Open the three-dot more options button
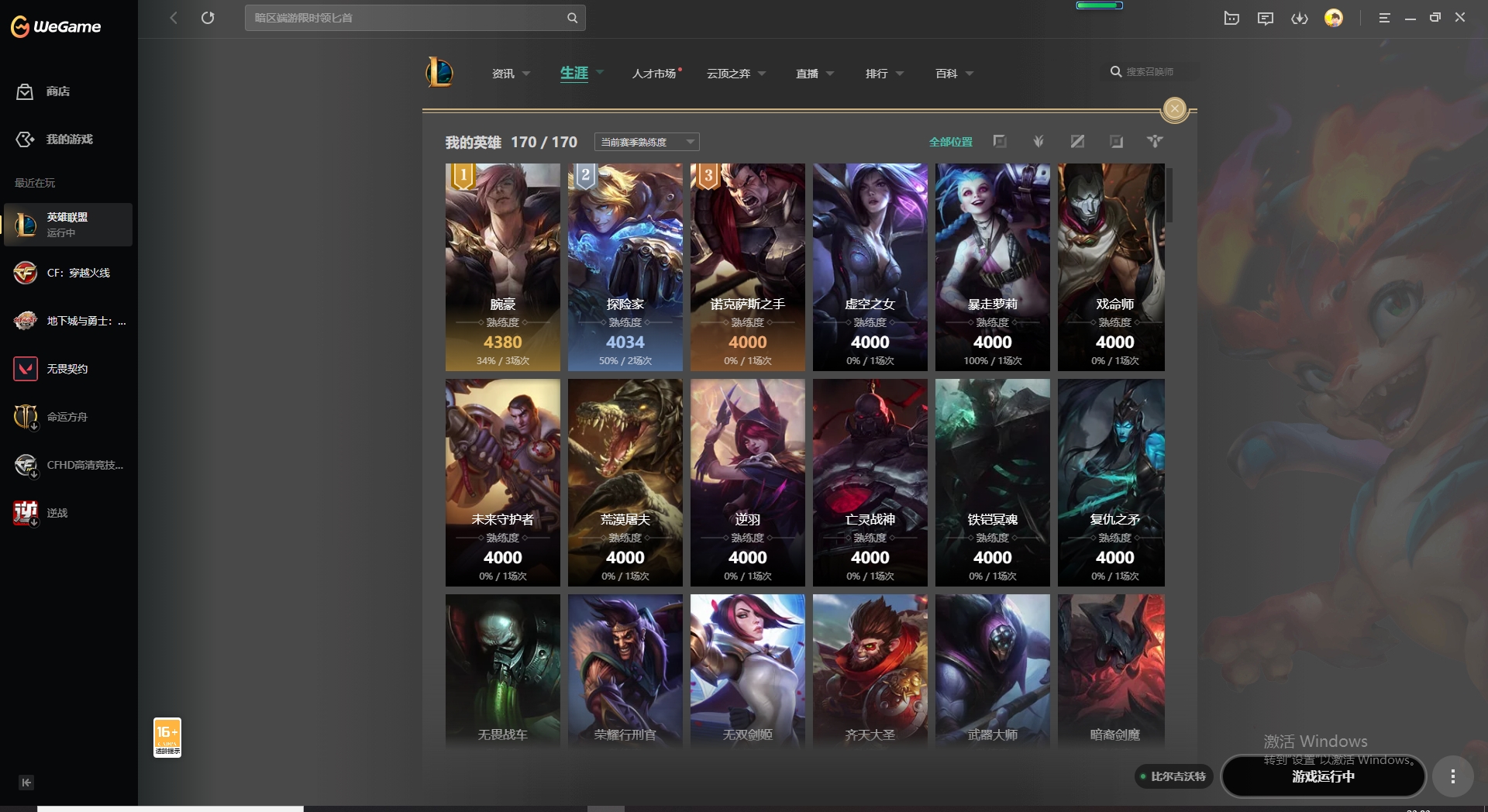The width and height of the screenshot is (1488, 812). 1453,776
